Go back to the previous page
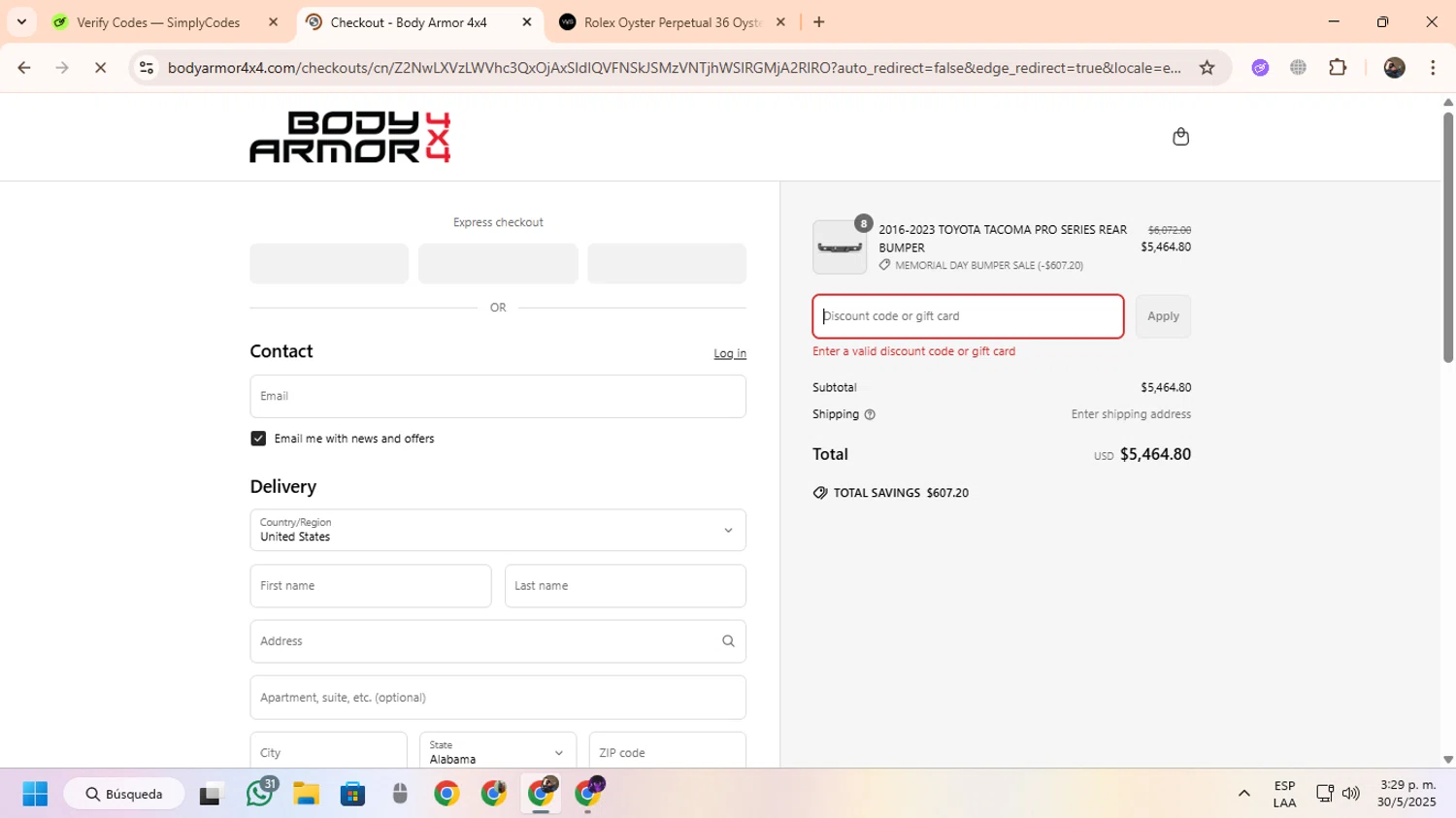 click(24, 68)
